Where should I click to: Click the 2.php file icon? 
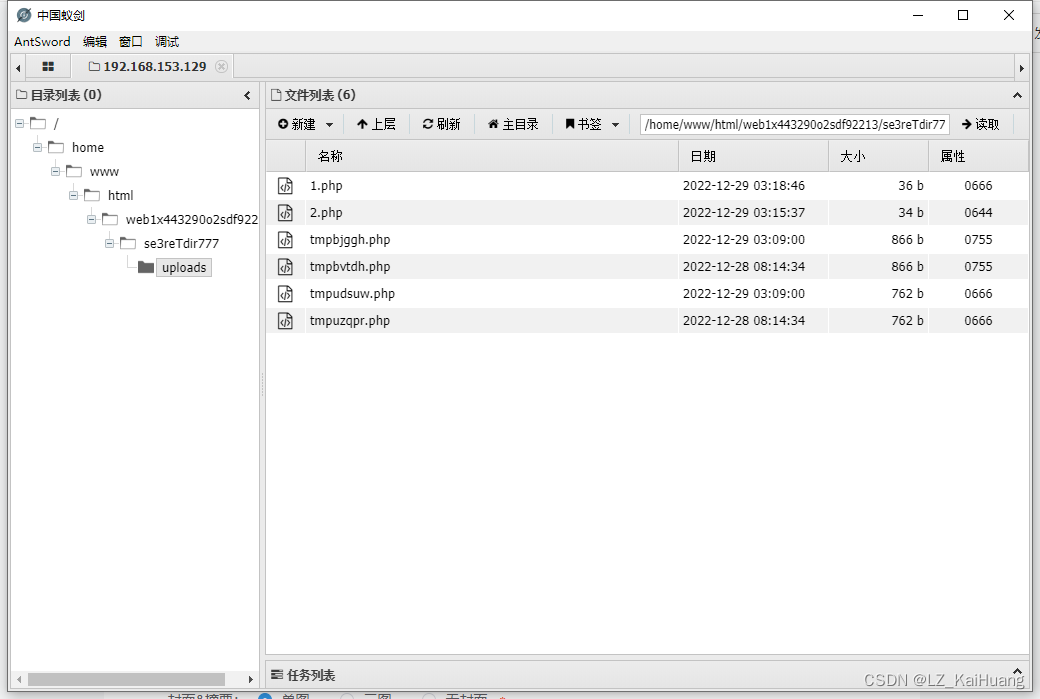[x=285, y=213]
